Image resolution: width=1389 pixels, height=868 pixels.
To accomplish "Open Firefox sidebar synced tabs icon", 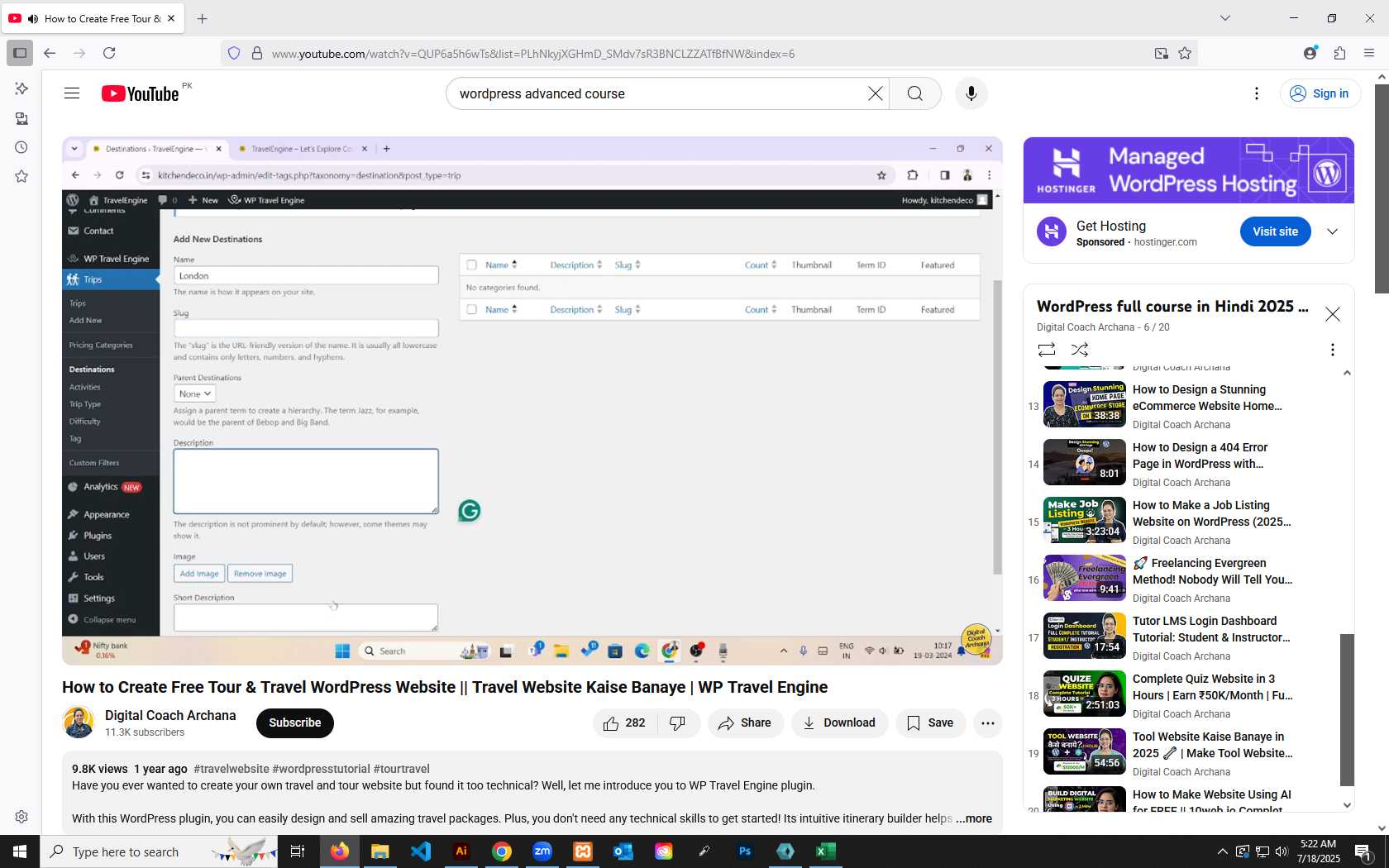I will tap(21, 119).
